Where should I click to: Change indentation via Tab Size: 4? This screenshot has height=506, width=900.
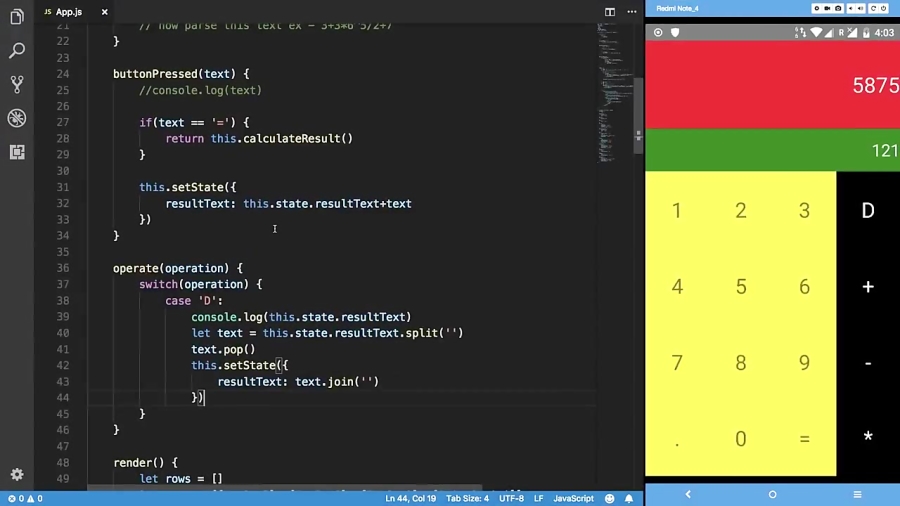tap(467, 499)
